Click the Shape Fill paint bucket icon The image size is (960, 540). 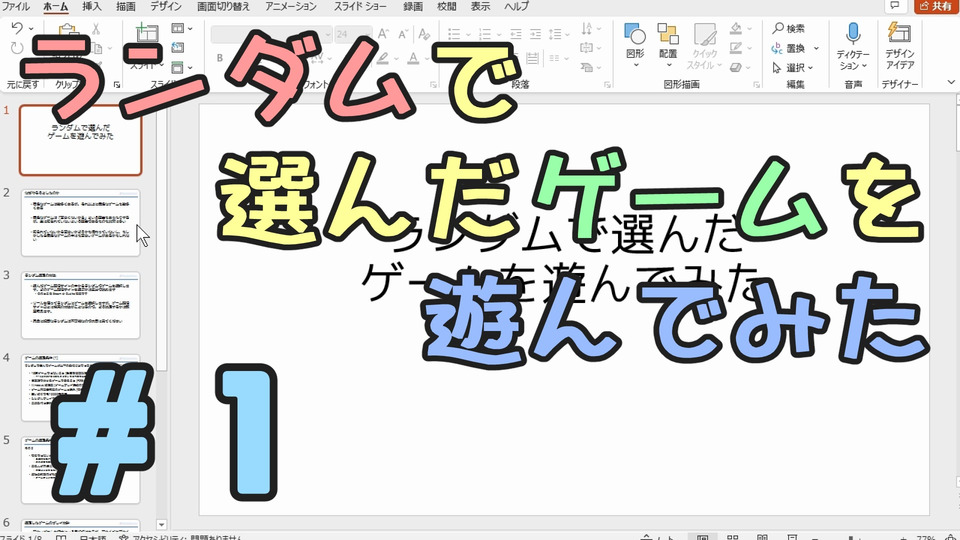[736, 28]
